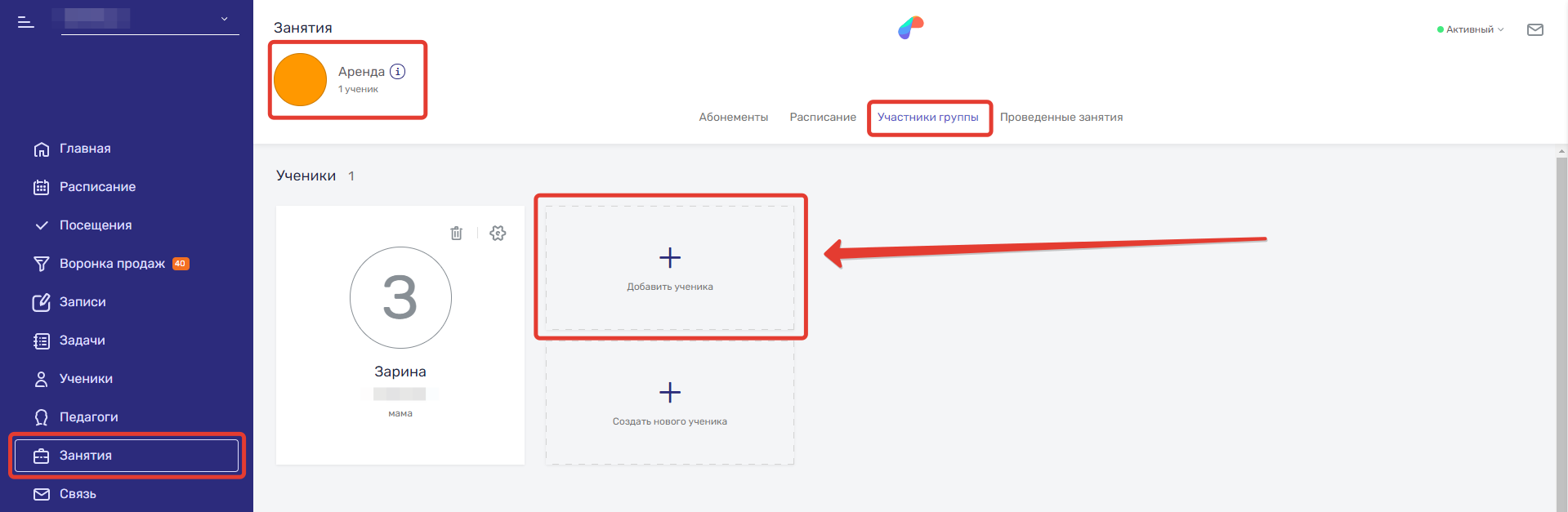1568x512 pixels.
Task: Open the gear settings on Зарина's card
Action: coord(498,234)
